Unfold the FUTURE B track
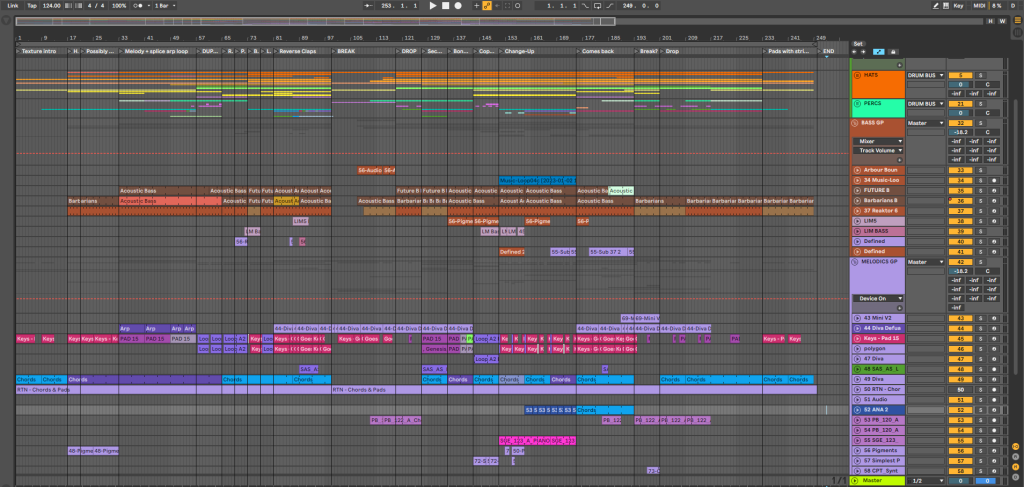This screenshot has height=487, width=1024. click(x=857, y=191)
